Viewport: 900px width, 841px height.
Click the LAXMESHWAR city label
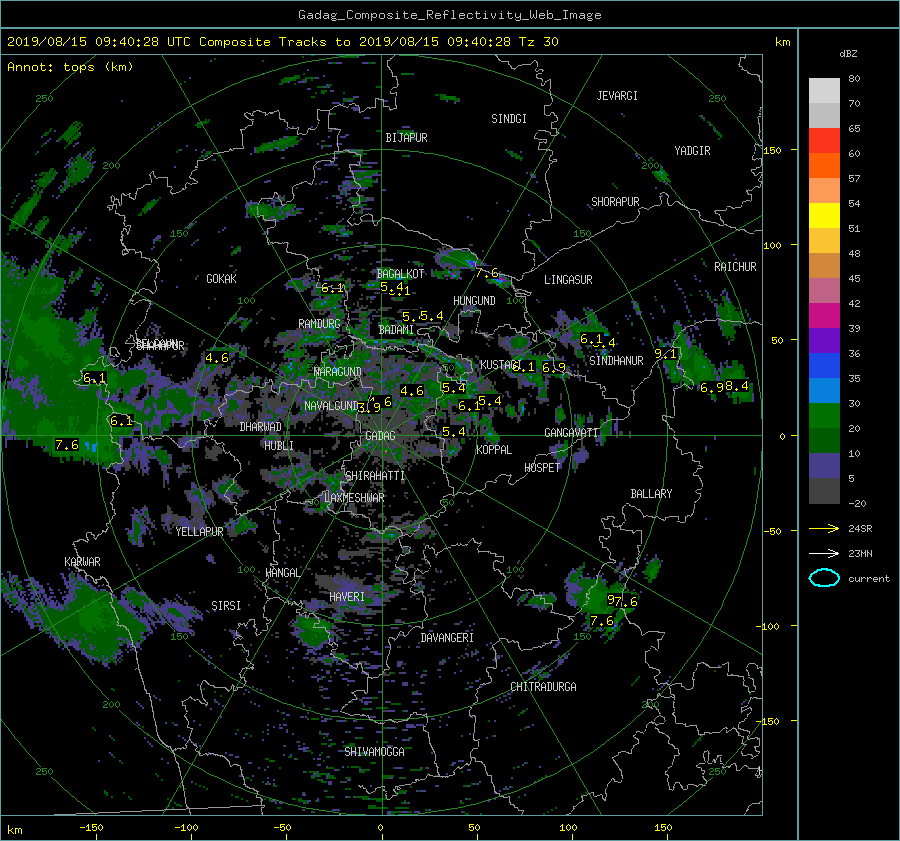(x=354, y=498)
